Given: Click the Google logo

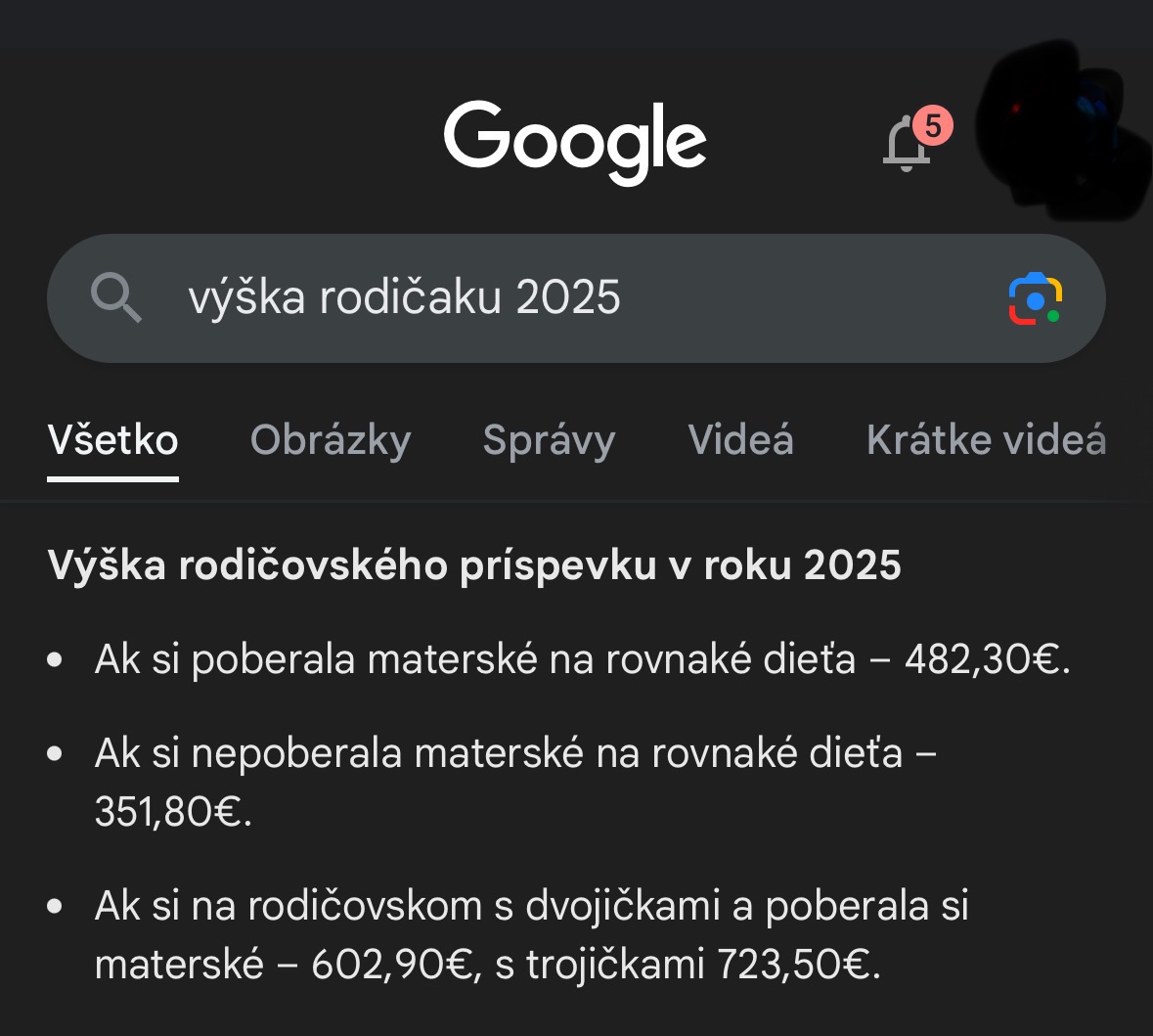Looking at the screenshot, I should pos(575,141).
